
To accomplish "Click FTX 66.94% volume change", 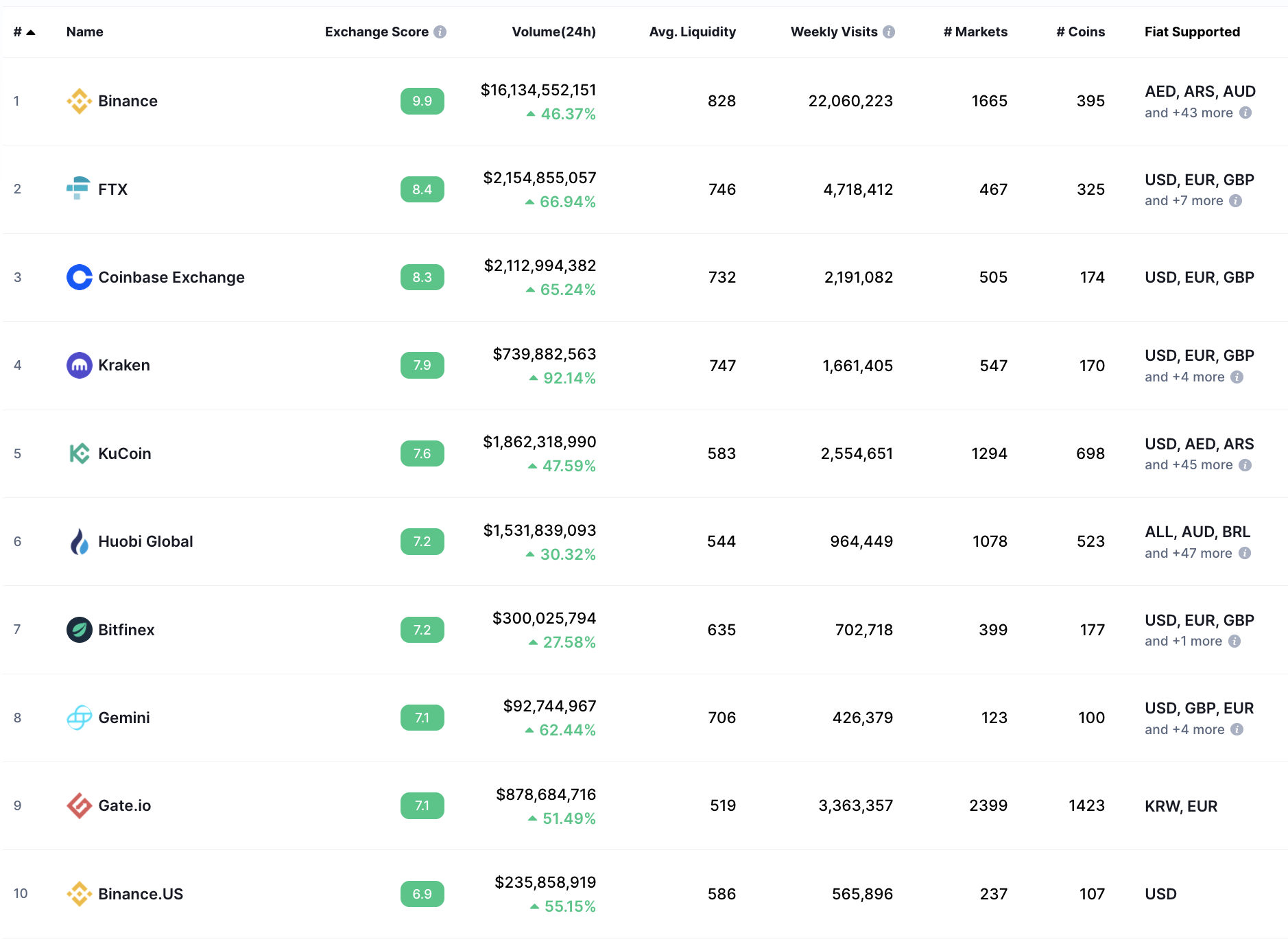I will pyautogui.click(x=560, y=202).
